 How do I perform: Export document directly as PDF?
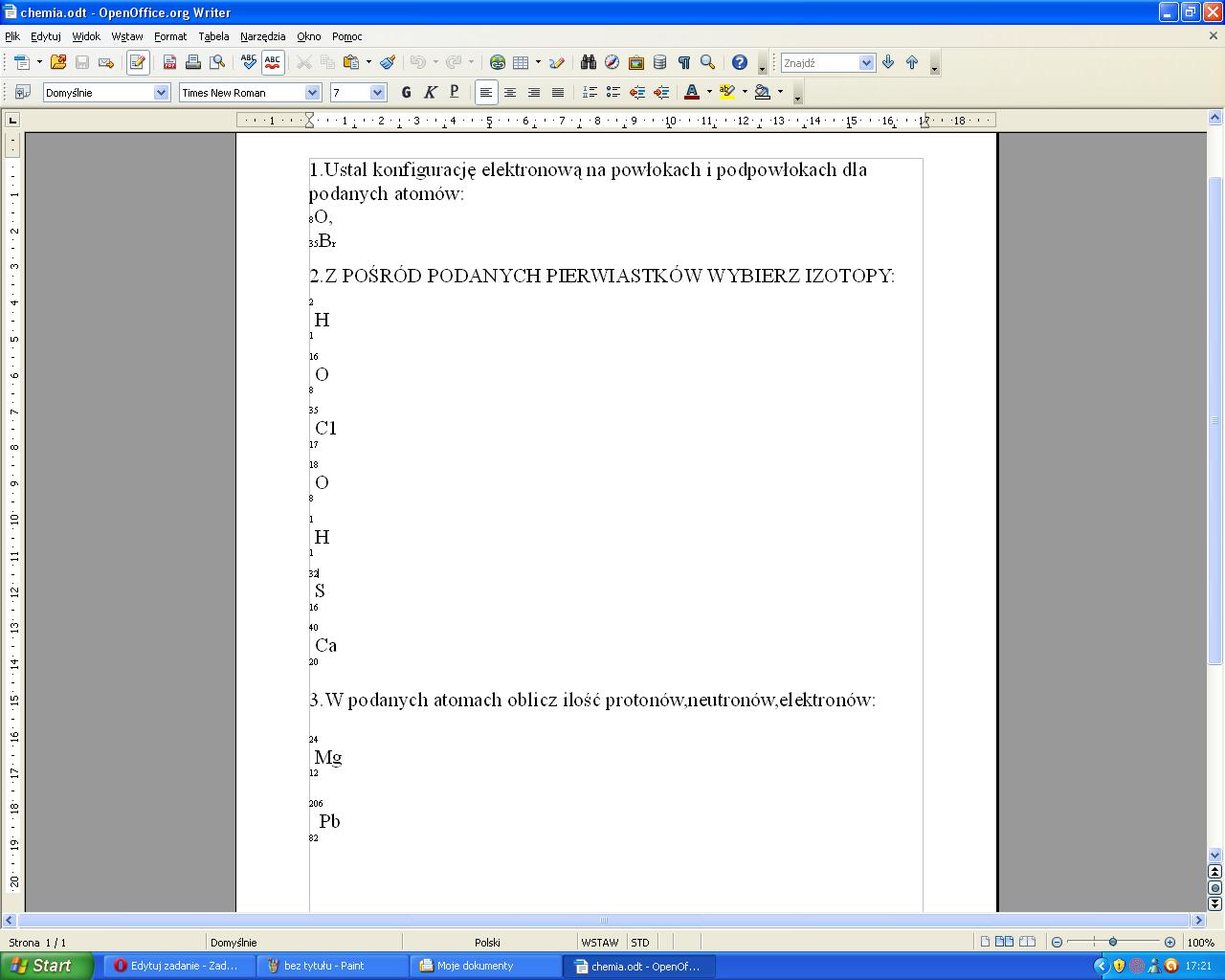tap(169, 63)
